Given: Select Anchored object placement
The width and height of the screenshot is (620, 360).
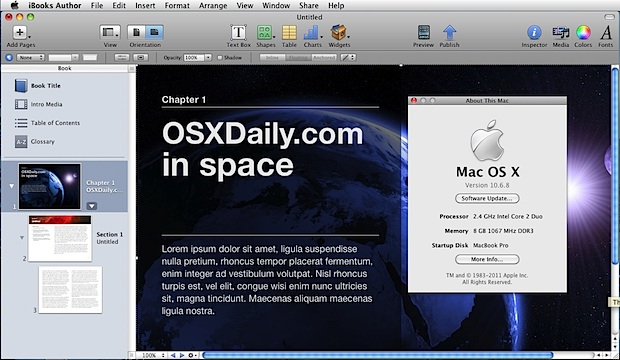Looking at the screenshot, I should tap(324, 58).
